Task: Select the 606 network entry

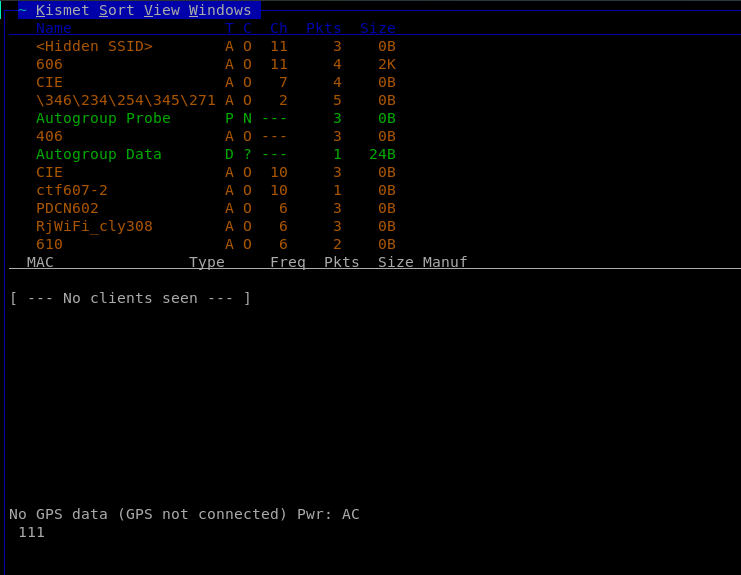Action: [49, 64]
